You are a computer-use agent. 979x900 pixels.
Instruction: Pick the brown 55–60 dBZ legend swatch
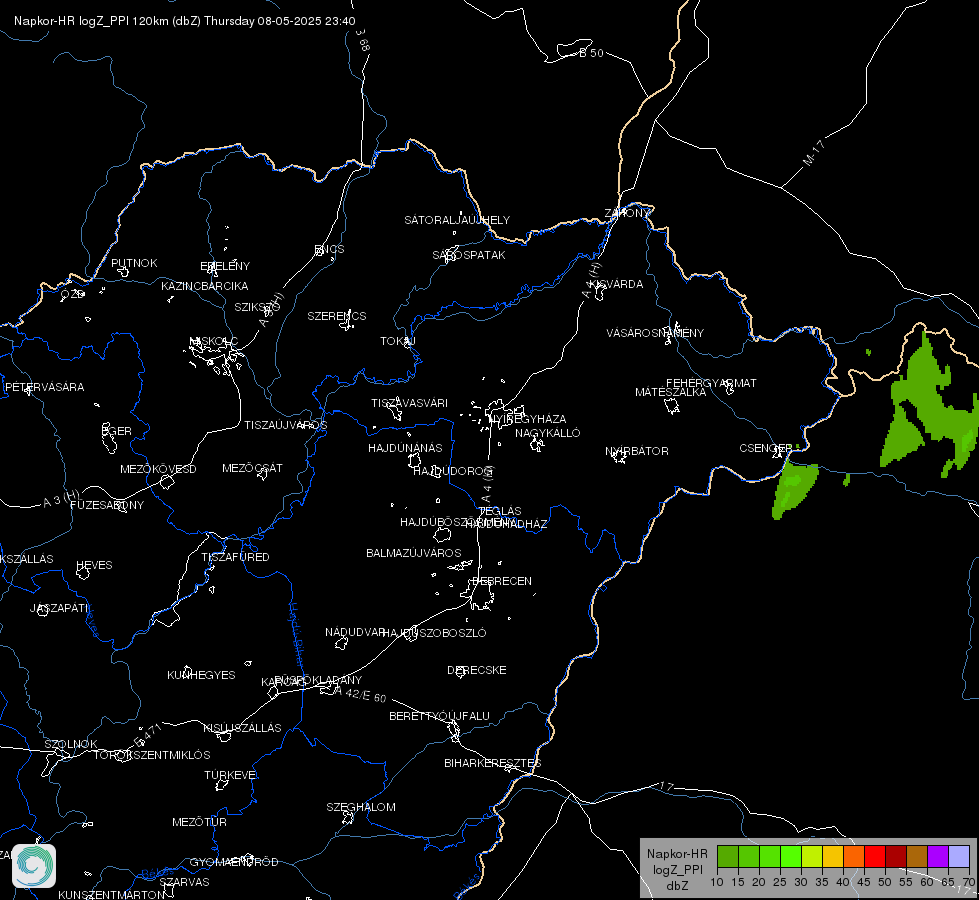917,857
